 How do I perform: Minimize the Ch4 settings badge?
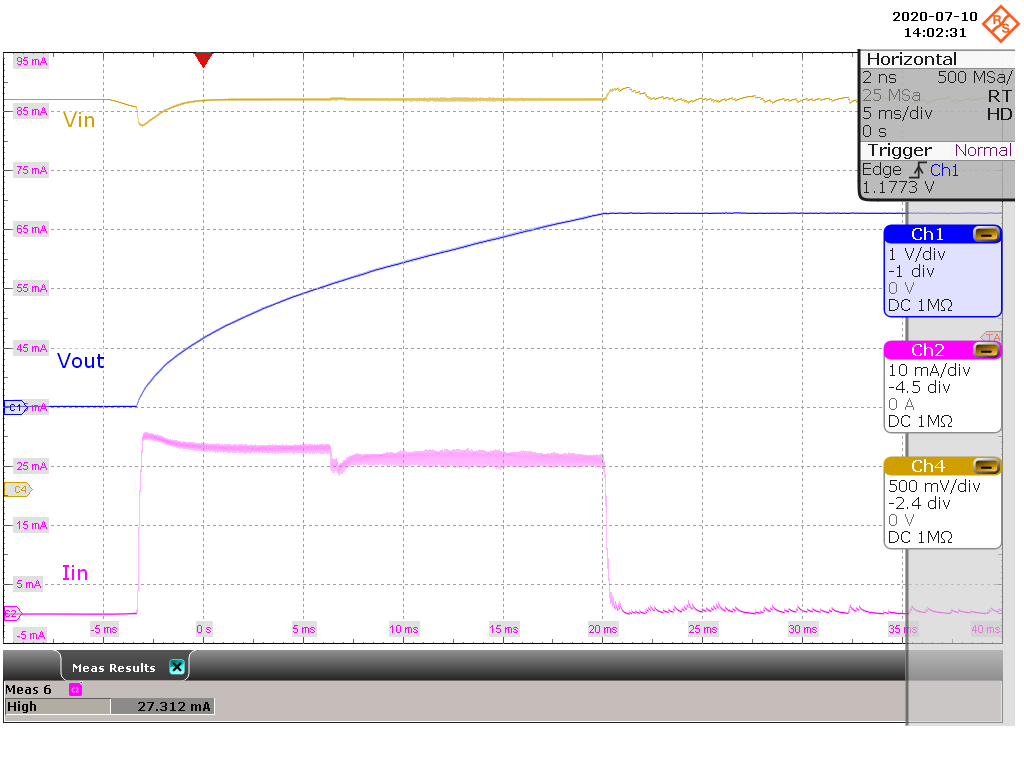tap(988, 465)
